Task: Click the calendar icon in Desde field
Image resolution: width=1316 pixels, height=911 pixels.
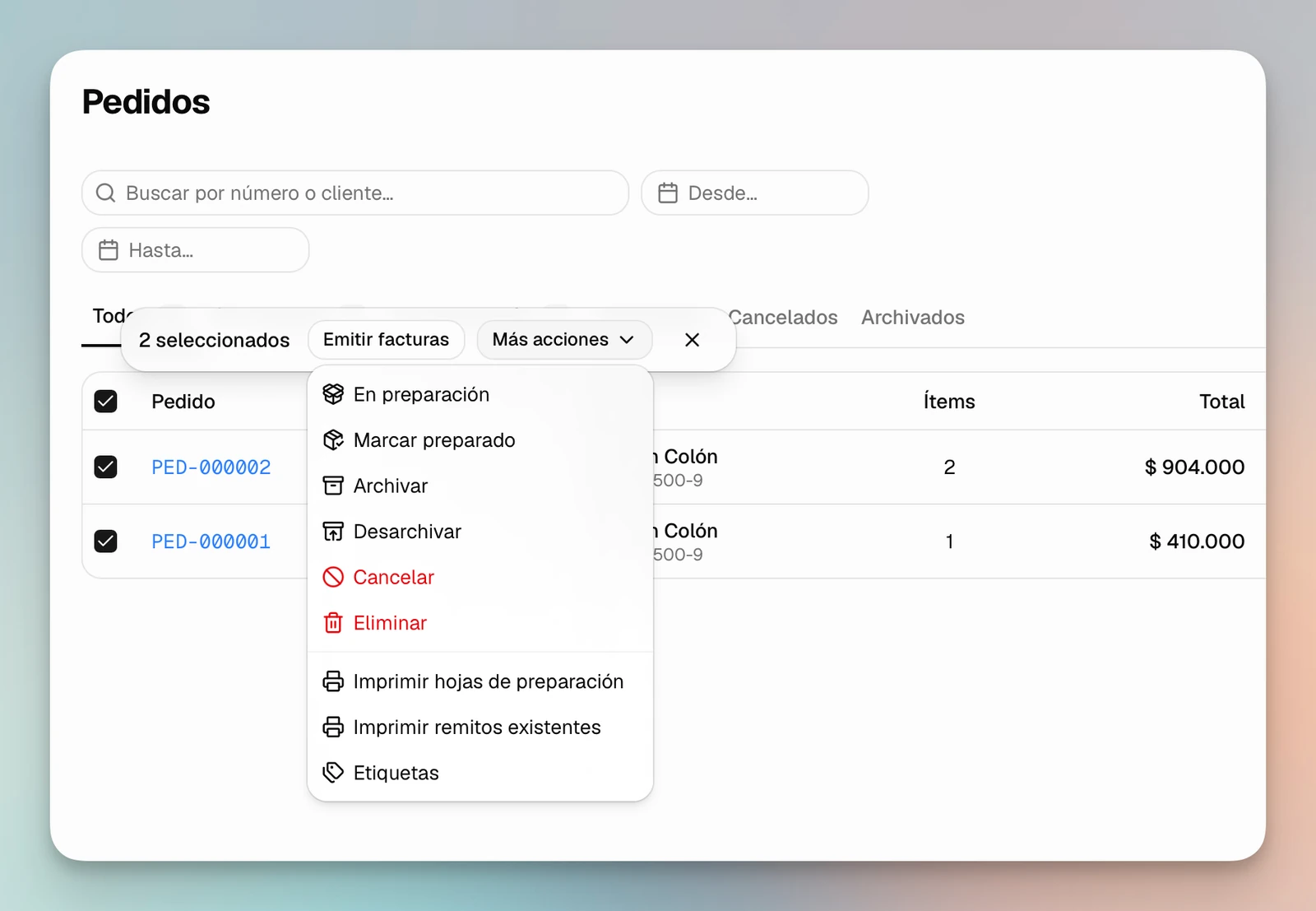Action: coord(668,193)
